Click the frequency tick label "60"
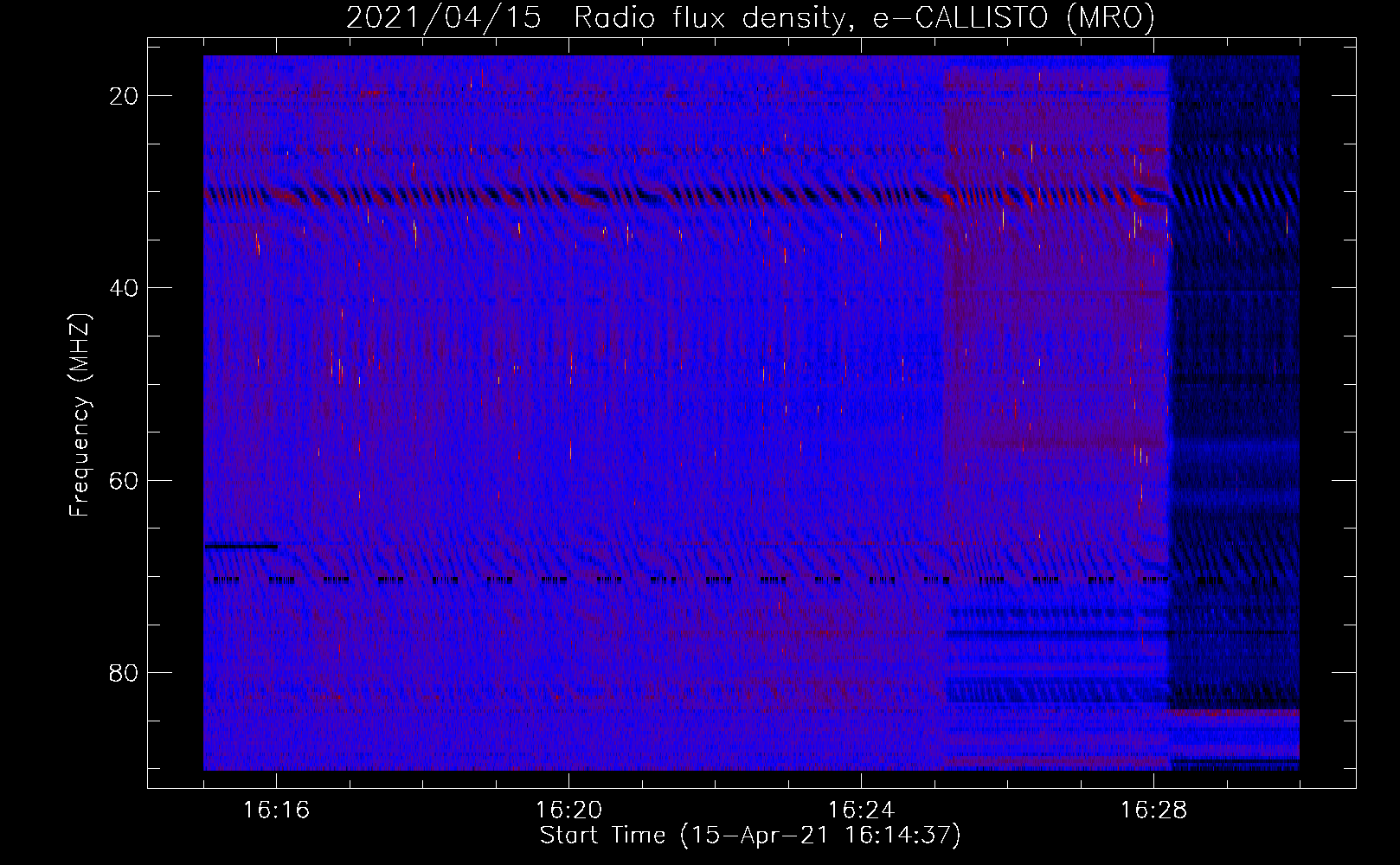This screenshot has height=865, width=1400. pos(124,480)
